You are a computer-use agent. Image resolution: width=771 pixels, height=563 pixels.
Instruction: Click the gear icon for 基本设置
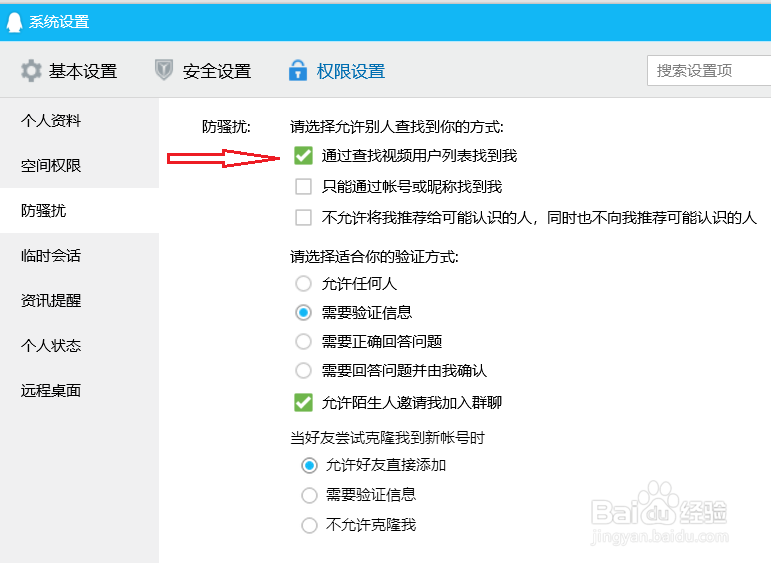point(31,71)
